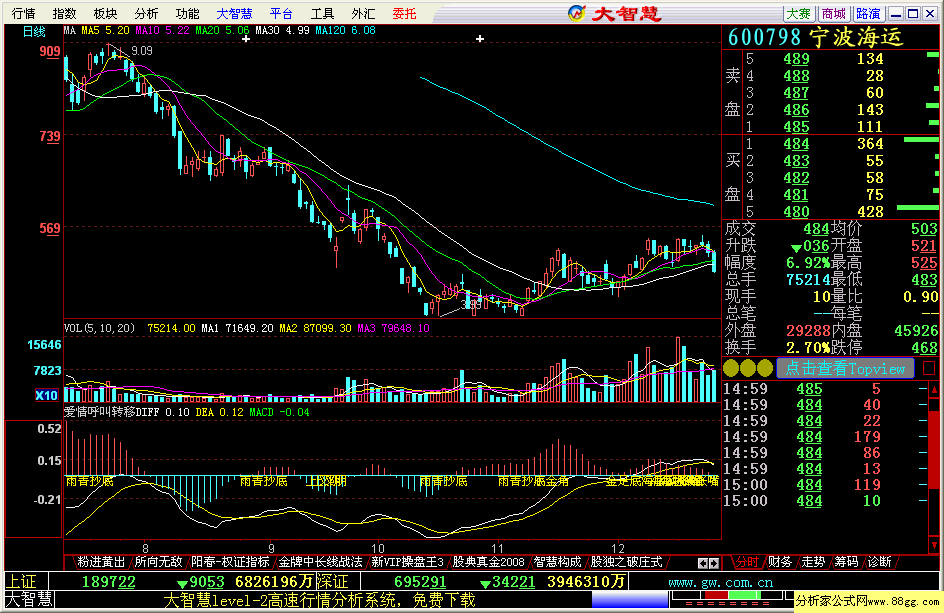Viewport: 944px width, 613px height.
Task: Select the 阳春-权证指标 indicator tab
Action: click(x=230, y=562)
